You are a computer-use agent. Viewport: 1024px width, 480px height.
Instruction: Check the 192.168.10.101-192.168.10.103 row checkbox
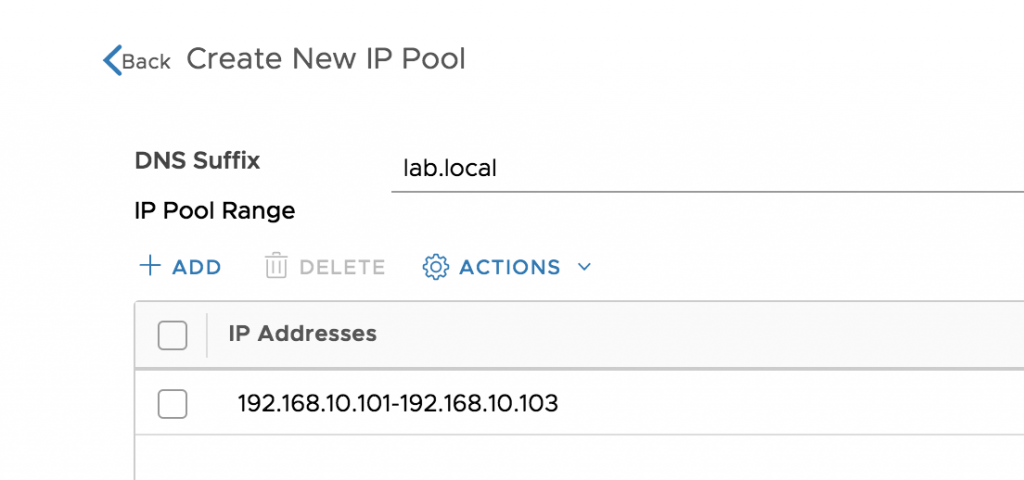[172, 404]
